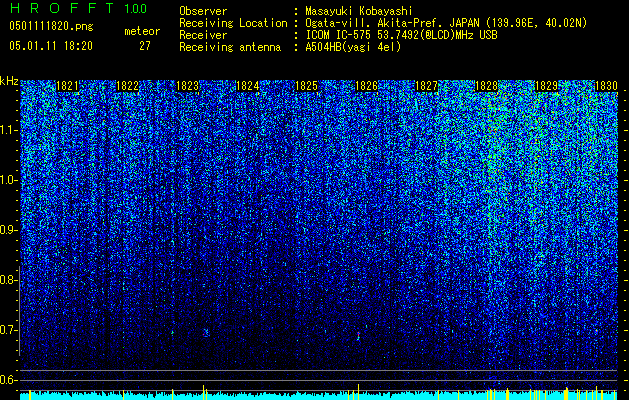The height and width of the screenshot is (400, 629).
Task: Click the 1830 time marker
Action: click(x=606, y=86)
